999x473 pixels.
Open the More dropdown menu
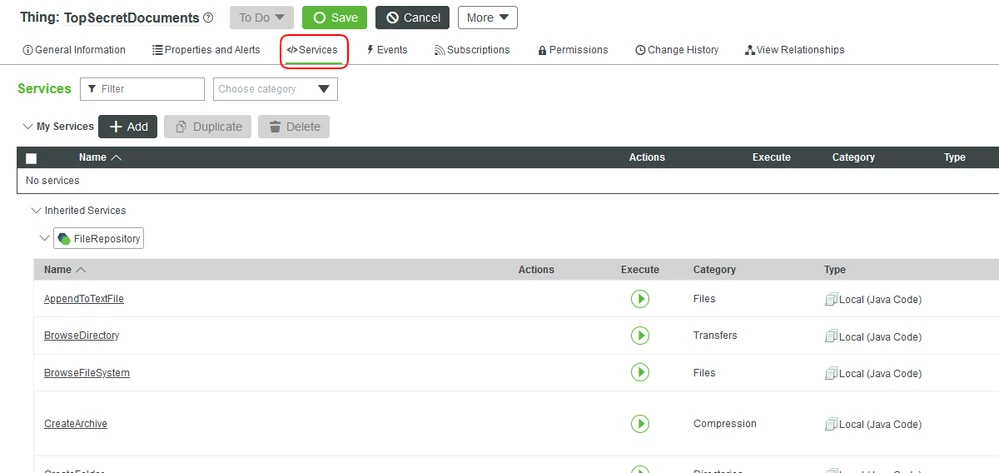pyautogui.click(x=487, y=18)
